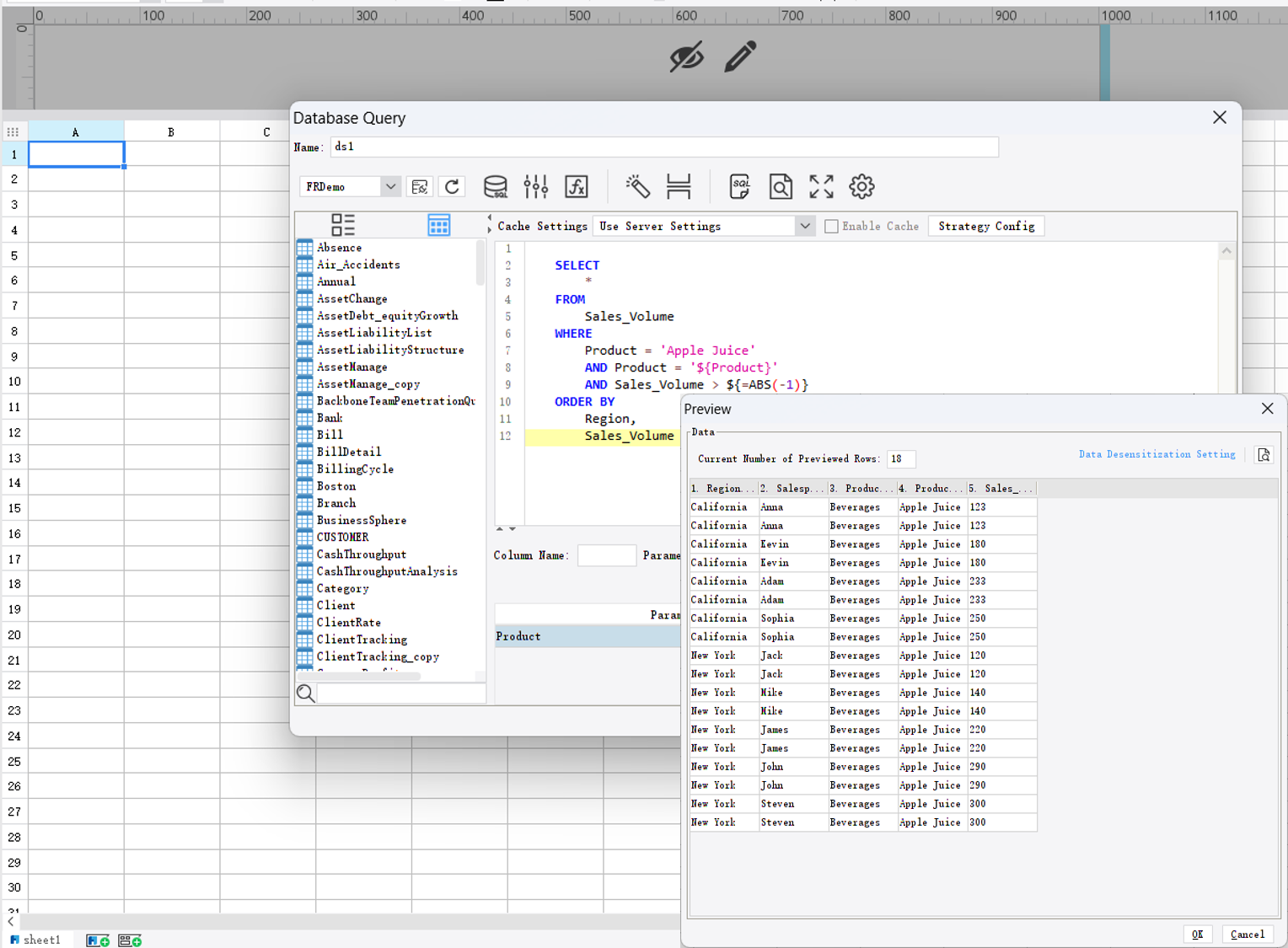Click the up/down arrows below SQL editor
Viewport: 1288px width, 948px height.
[x=506, y=529]
